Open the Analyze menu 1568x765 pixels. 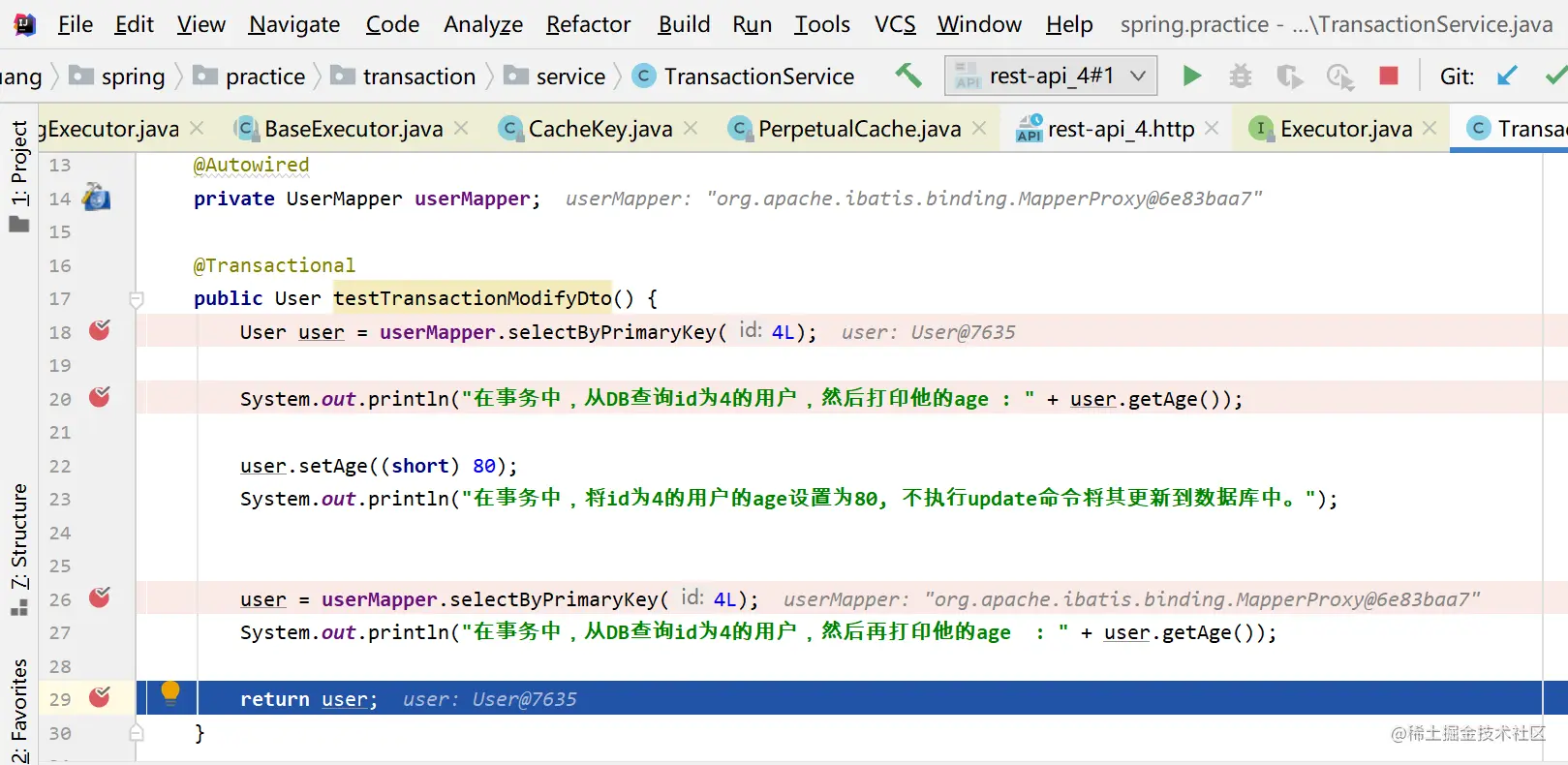(x=483, y=24)
